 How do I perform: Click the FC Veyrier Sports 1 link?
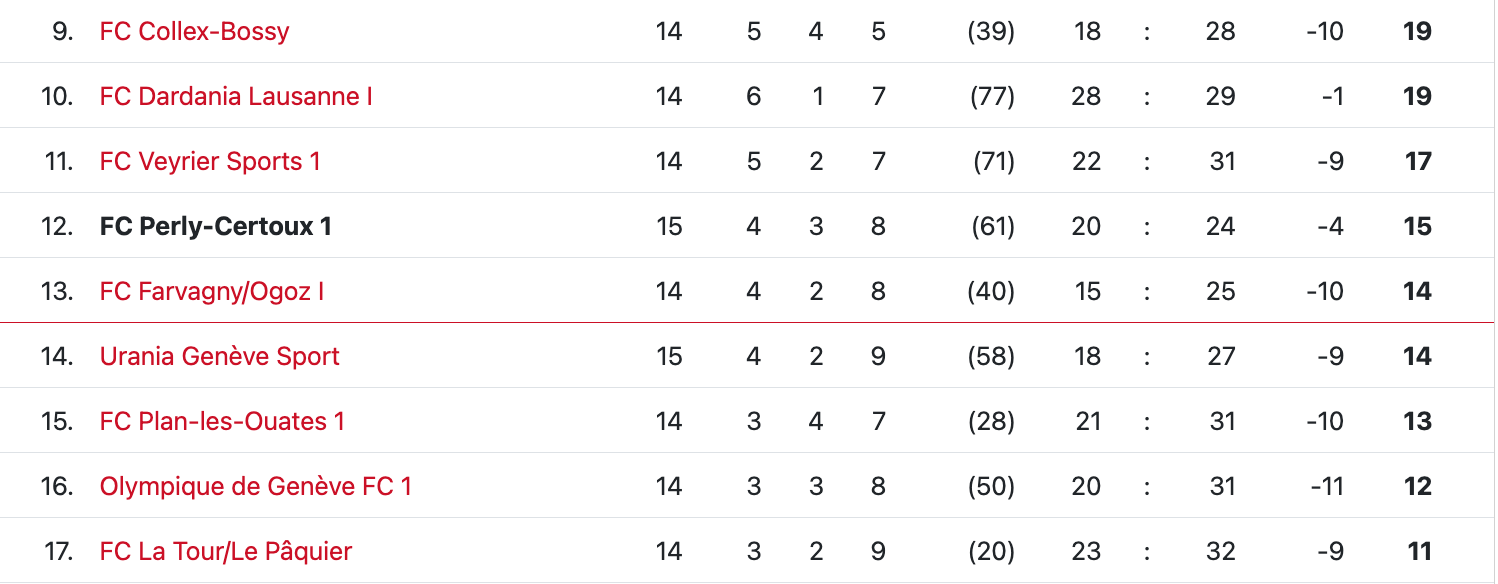(x=210, y=161)
